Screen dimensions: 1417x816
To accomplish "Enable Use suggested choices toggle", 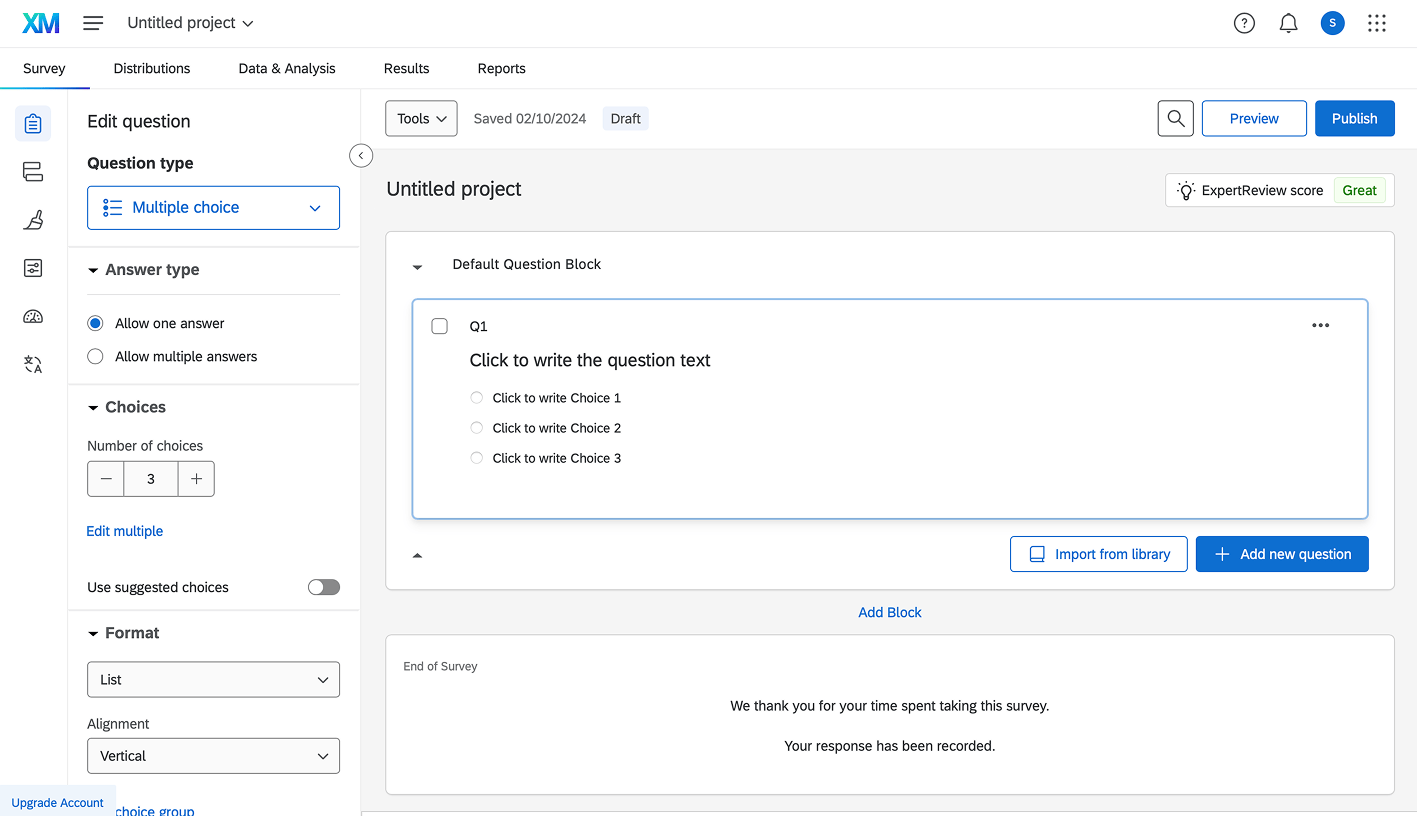I will pyautogui.click(x=323, y=587).
